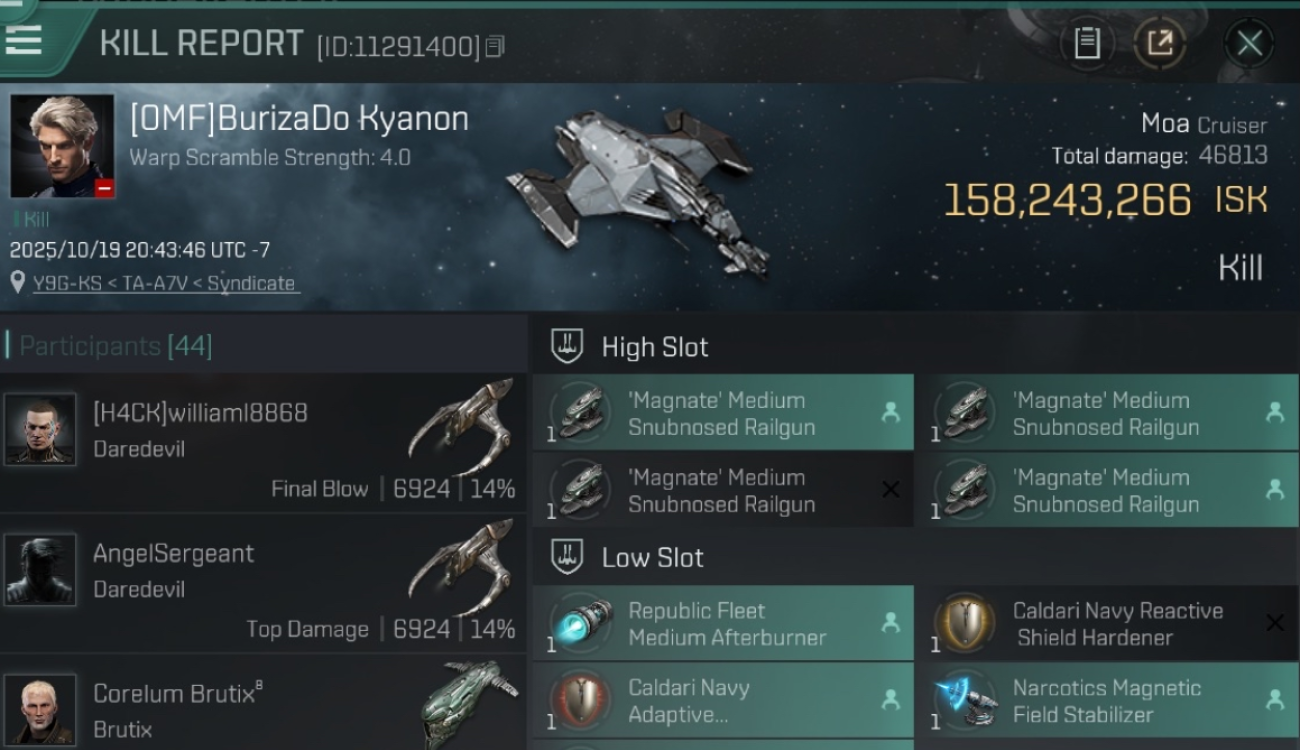Copy the kill report ID

[x=495, y=46]
